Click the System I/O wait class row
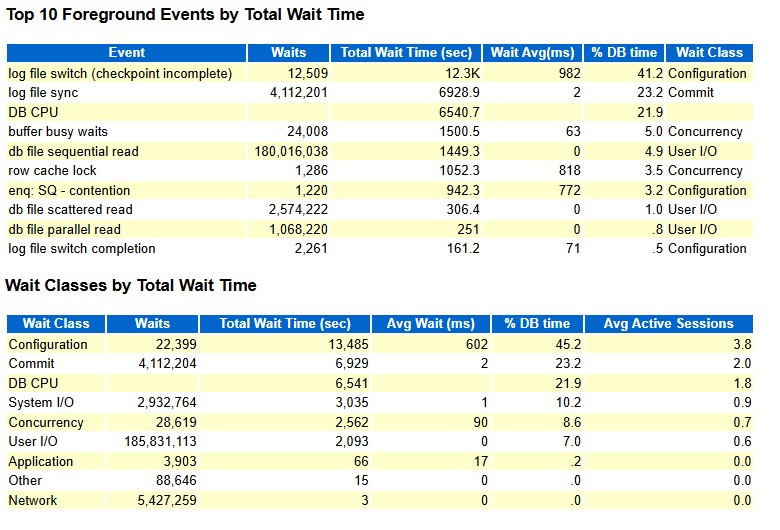The height and width of the screenshot is (530, 780). pyautogui.click(x=380, y=403)
